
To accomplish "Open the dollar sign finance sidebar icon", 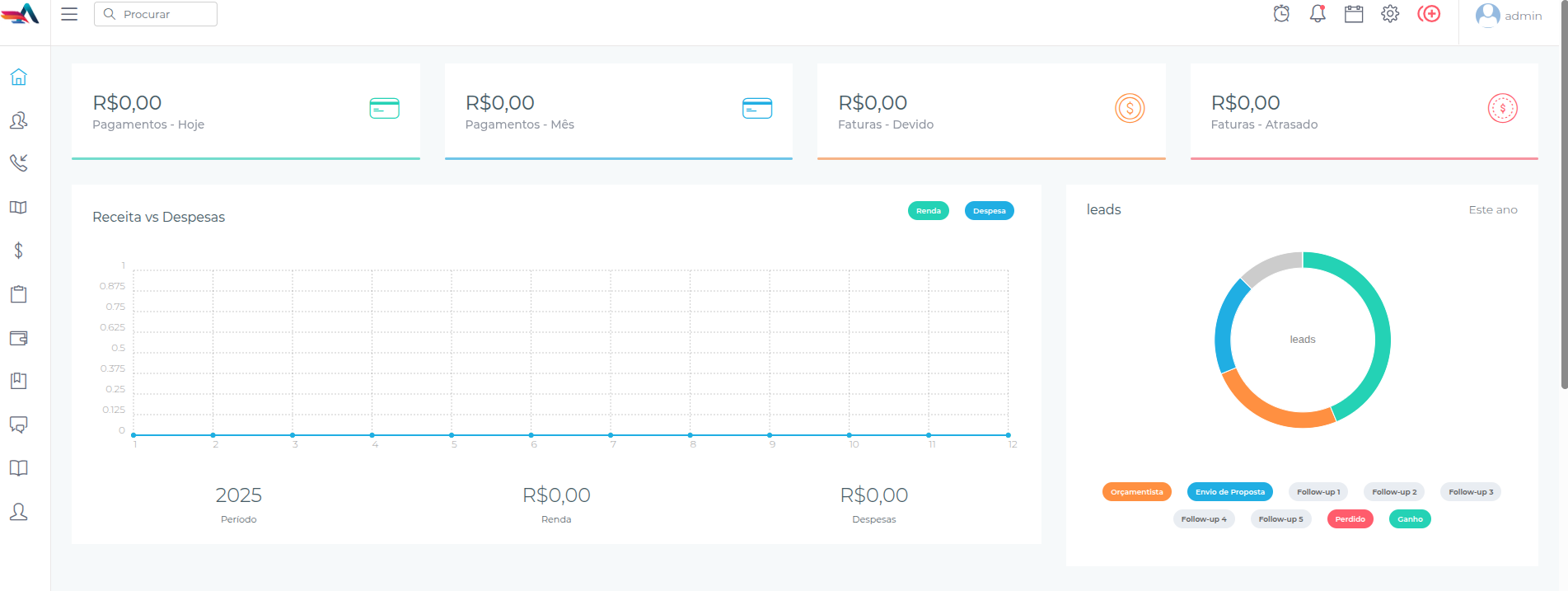I will (x=18, y=251).
